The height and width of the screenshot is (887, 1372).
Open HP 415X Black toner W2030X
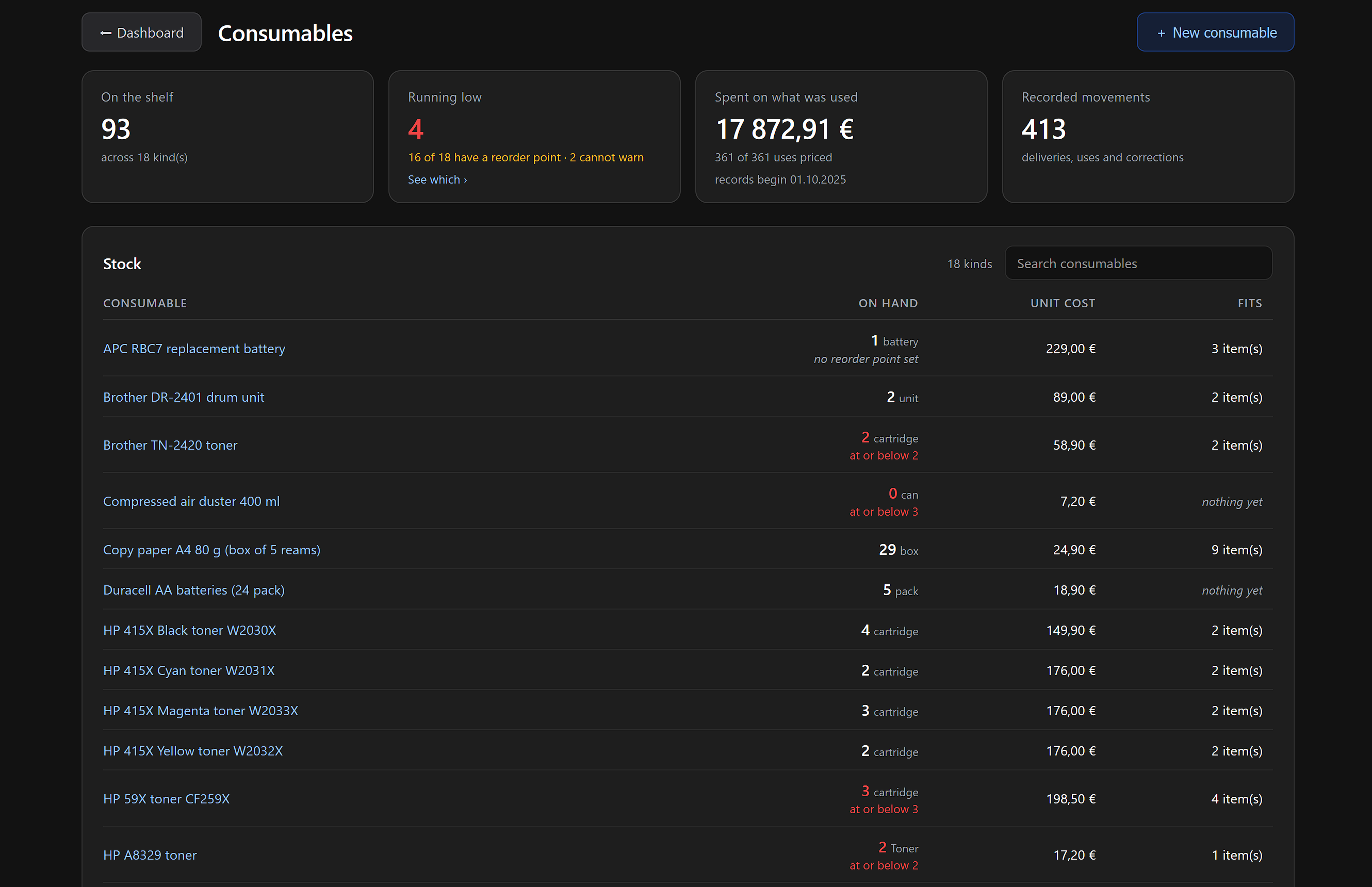[x=189, y=630]
